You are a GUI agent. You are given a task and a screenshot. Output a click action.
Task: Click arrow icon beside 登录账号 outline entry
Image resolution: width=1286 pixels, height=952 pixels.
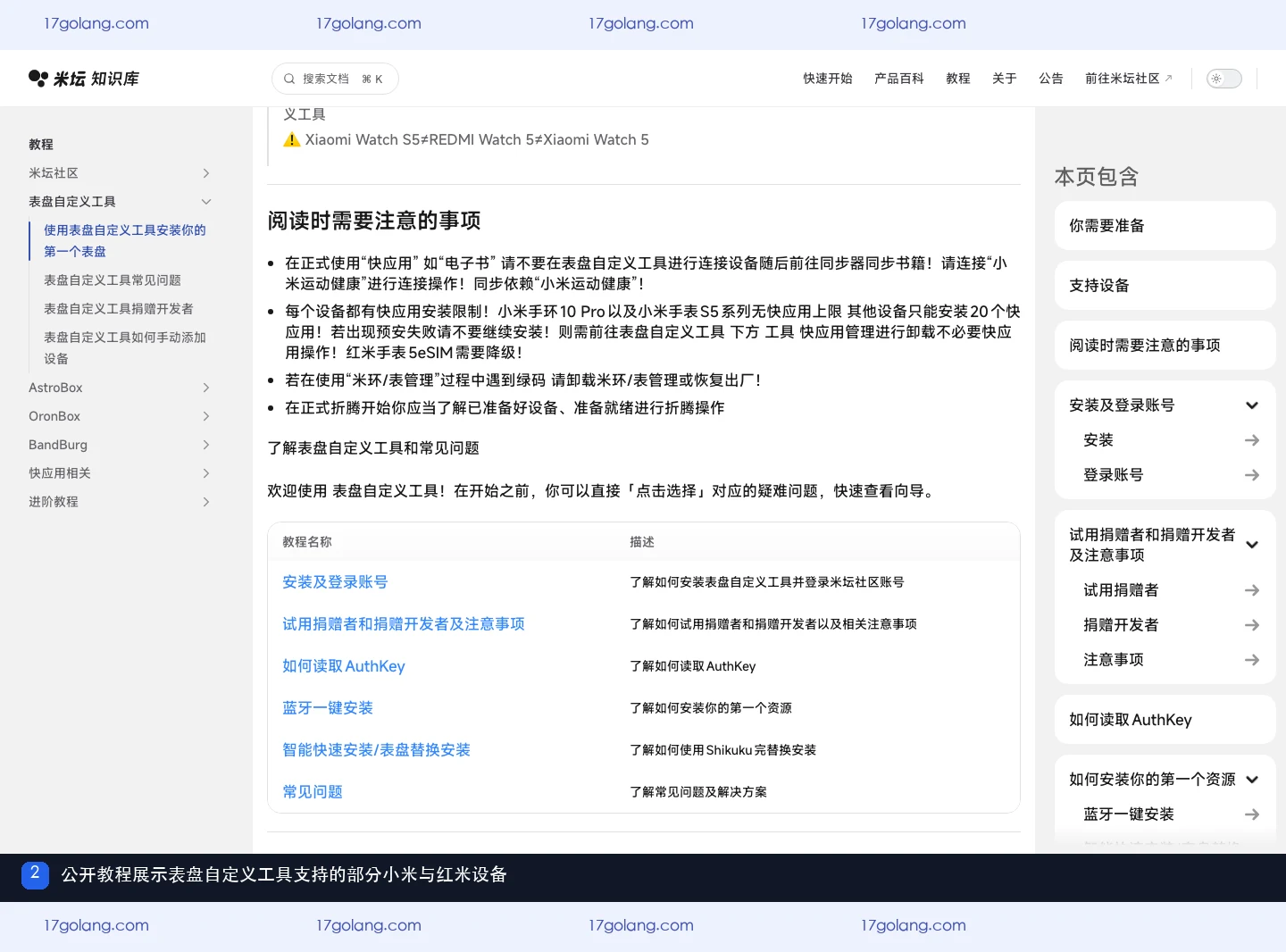click(x=1252, y=475)
